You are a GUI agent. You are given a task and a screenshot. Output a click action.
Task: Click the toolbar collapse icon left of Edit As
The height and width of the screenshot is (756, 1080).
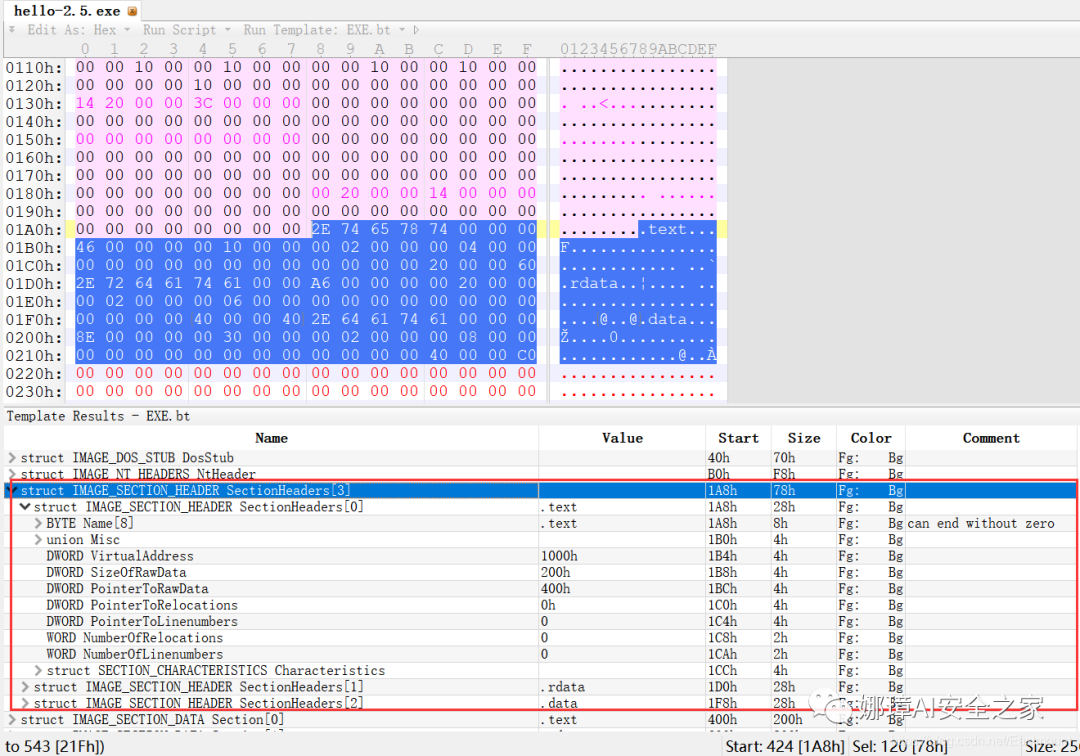coord(12,30)
